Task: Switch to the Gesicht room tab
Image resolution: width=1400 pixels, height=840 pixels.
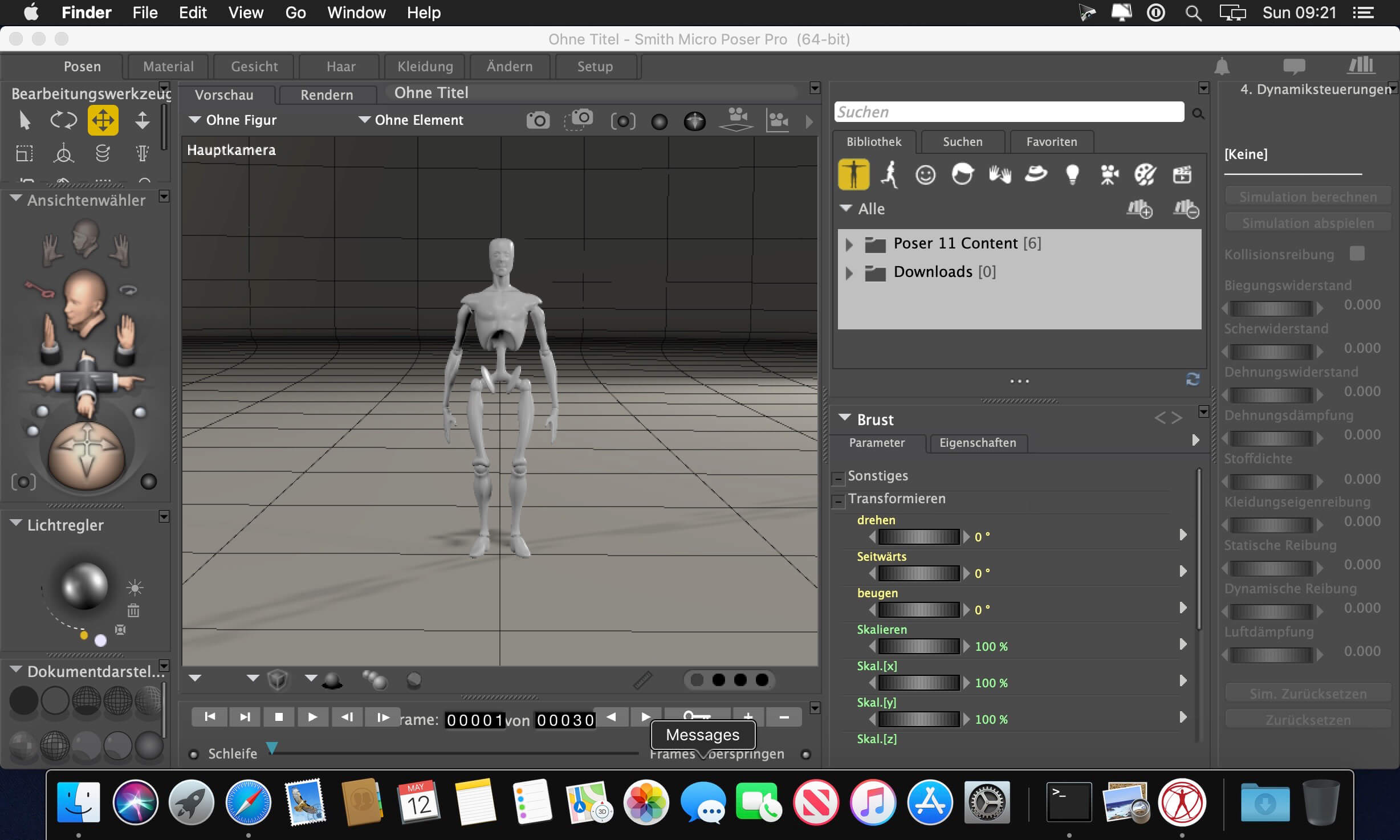Action: tap(254, 67)
